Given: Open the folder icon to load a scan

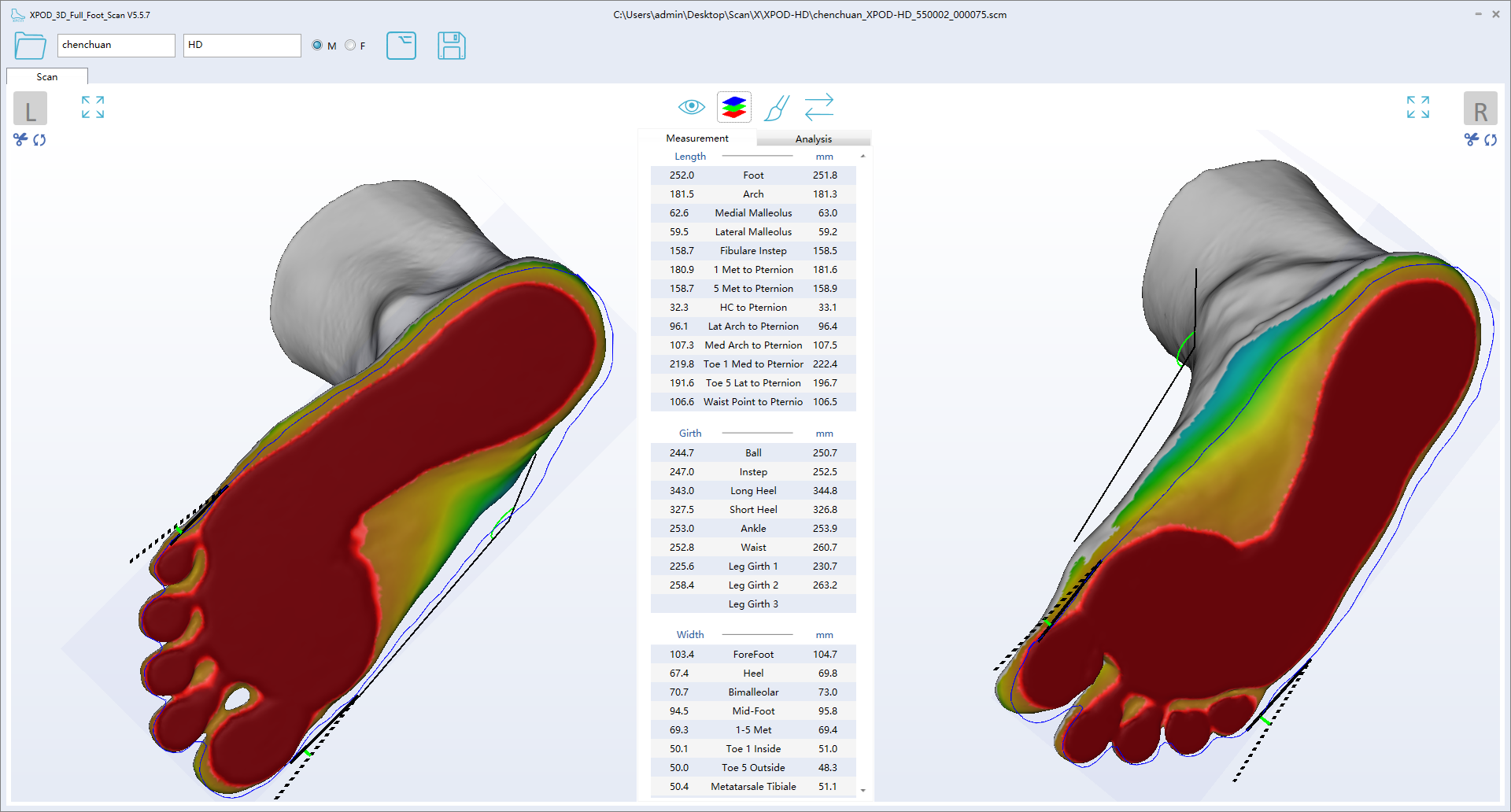Looking at the screenshot, I should point(30,46).
